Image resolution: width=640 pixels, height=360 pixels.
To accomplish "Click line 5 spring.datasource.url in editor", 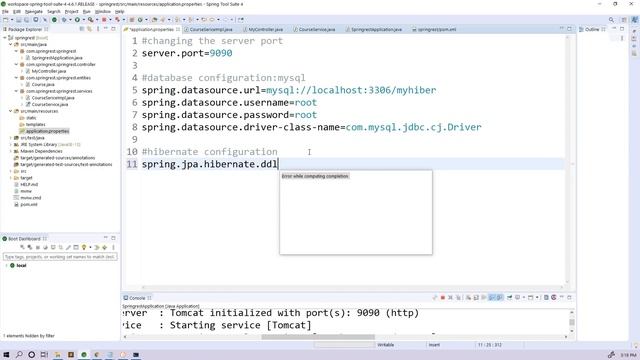I will point(289,90).
